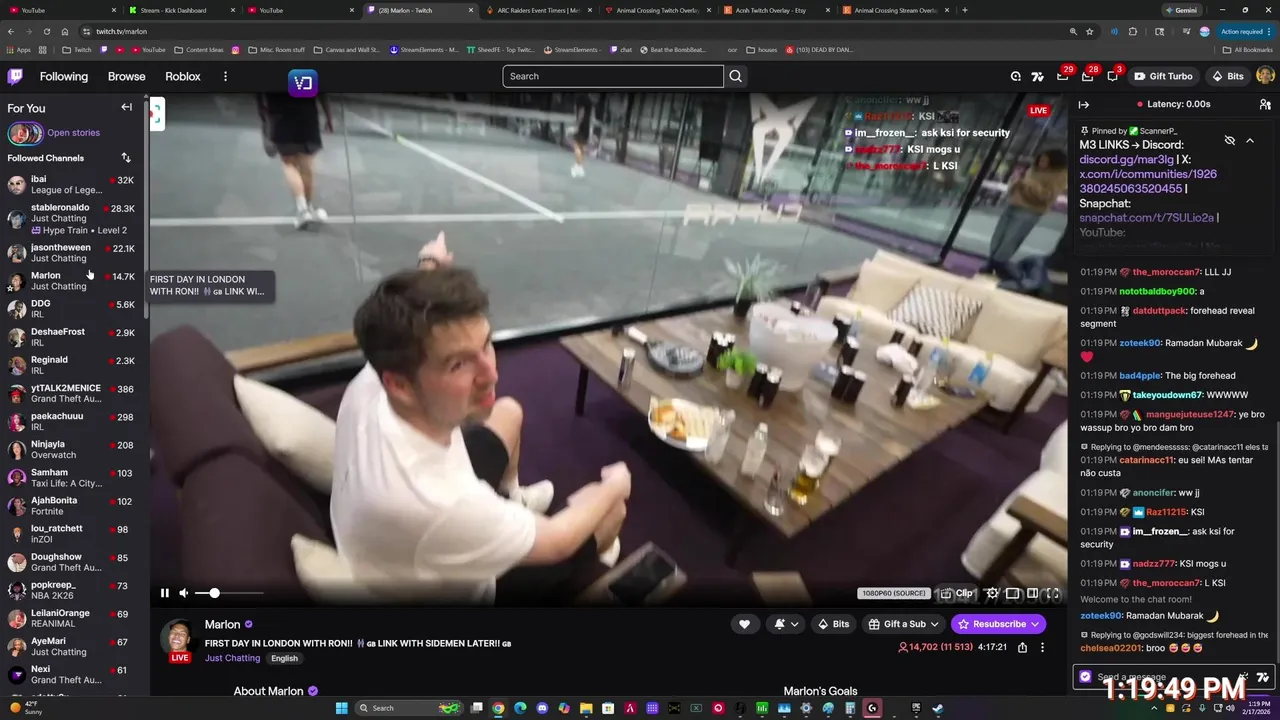Open the Gemini button in browser
Screen dimensions: 1280x720
click(x=1181, y=10)
